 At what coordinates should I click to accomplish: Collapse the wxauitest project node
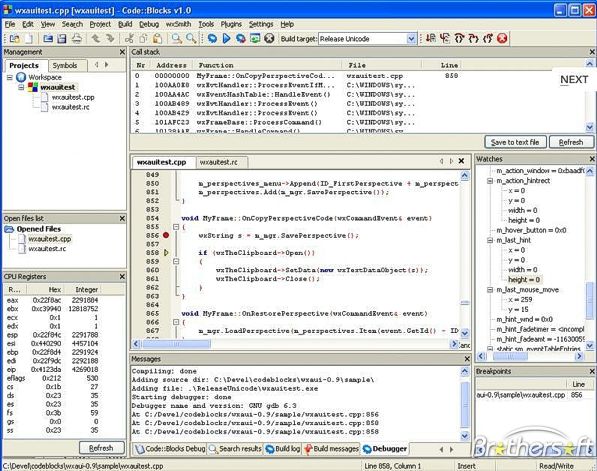click(21, 87)
